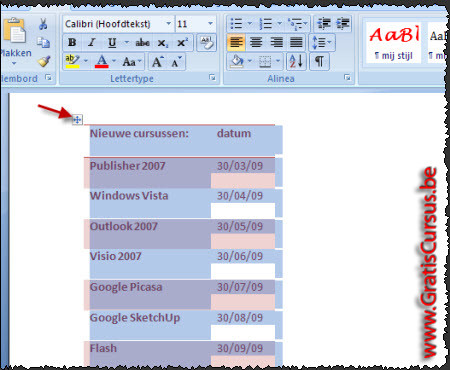Click the red font color button

click(x=102, y=62)
